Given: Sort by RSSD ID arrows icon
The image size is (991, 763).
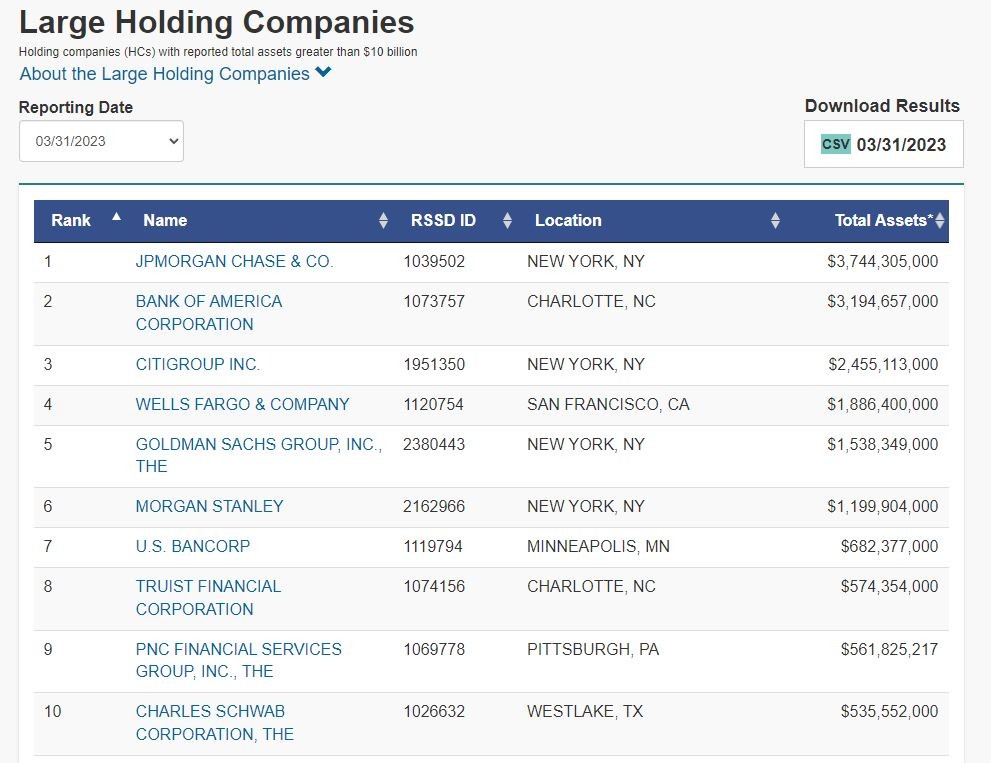Looking at the screenshot, I should pos(507,221).
